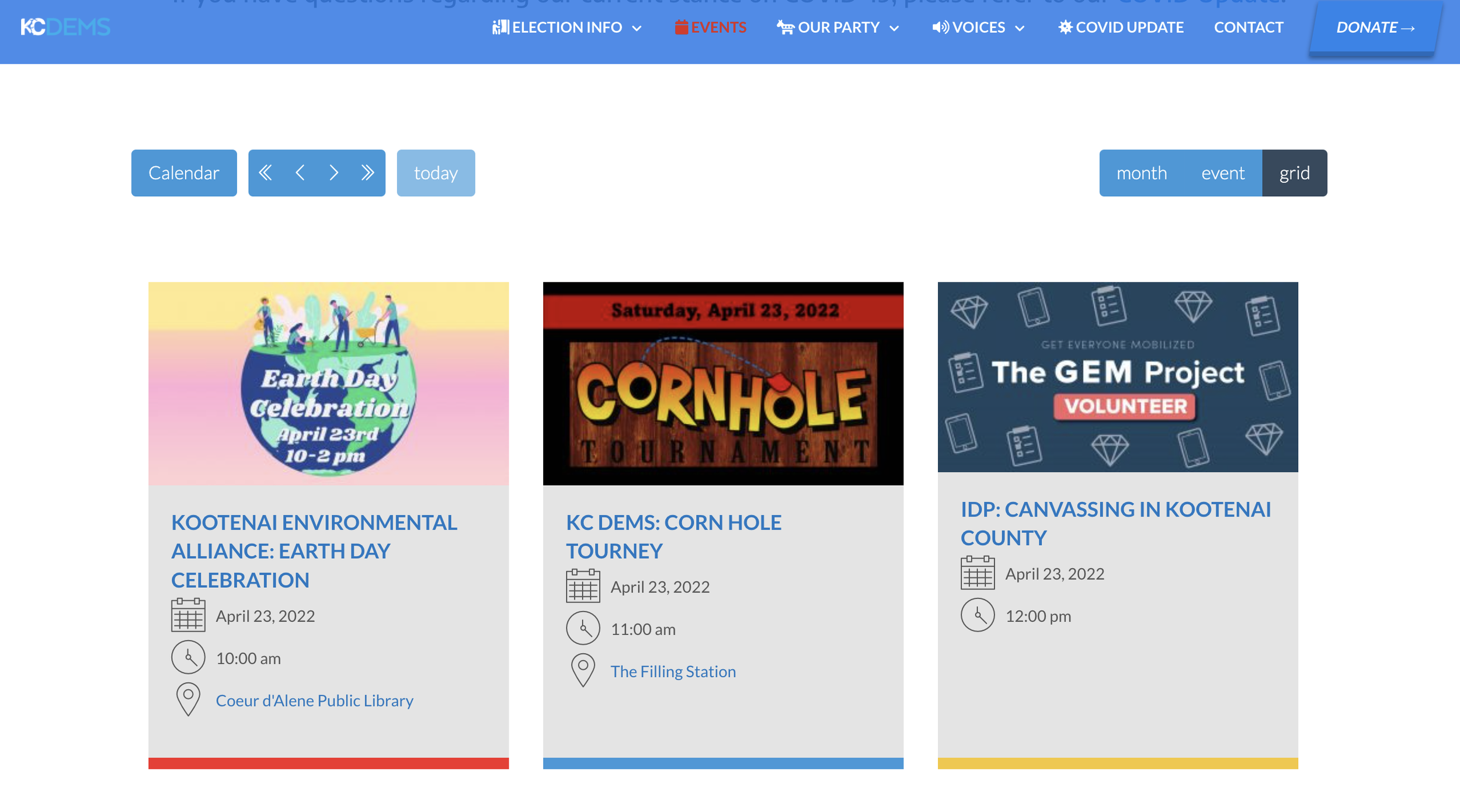Click The GEM Project Volunteer image
The image size is (1460, 812).
(1118, 377)
